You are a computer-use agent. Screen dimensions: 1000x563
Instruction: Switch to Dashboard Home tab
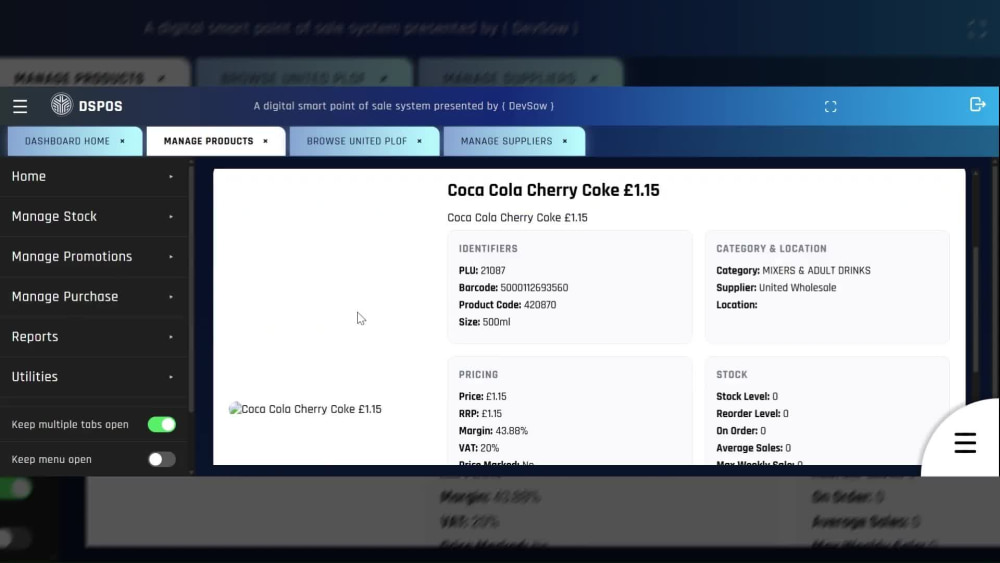click(67, 141)
